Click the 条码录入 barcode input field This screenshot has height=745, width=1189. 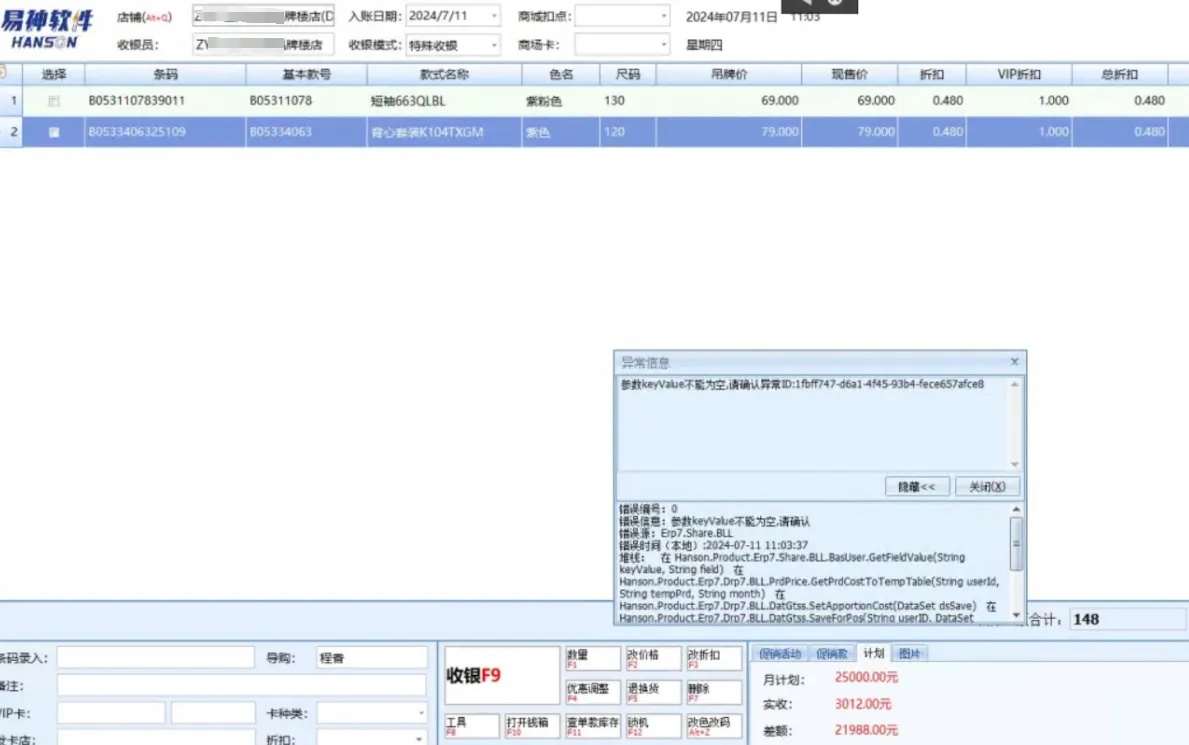(155, 657)
